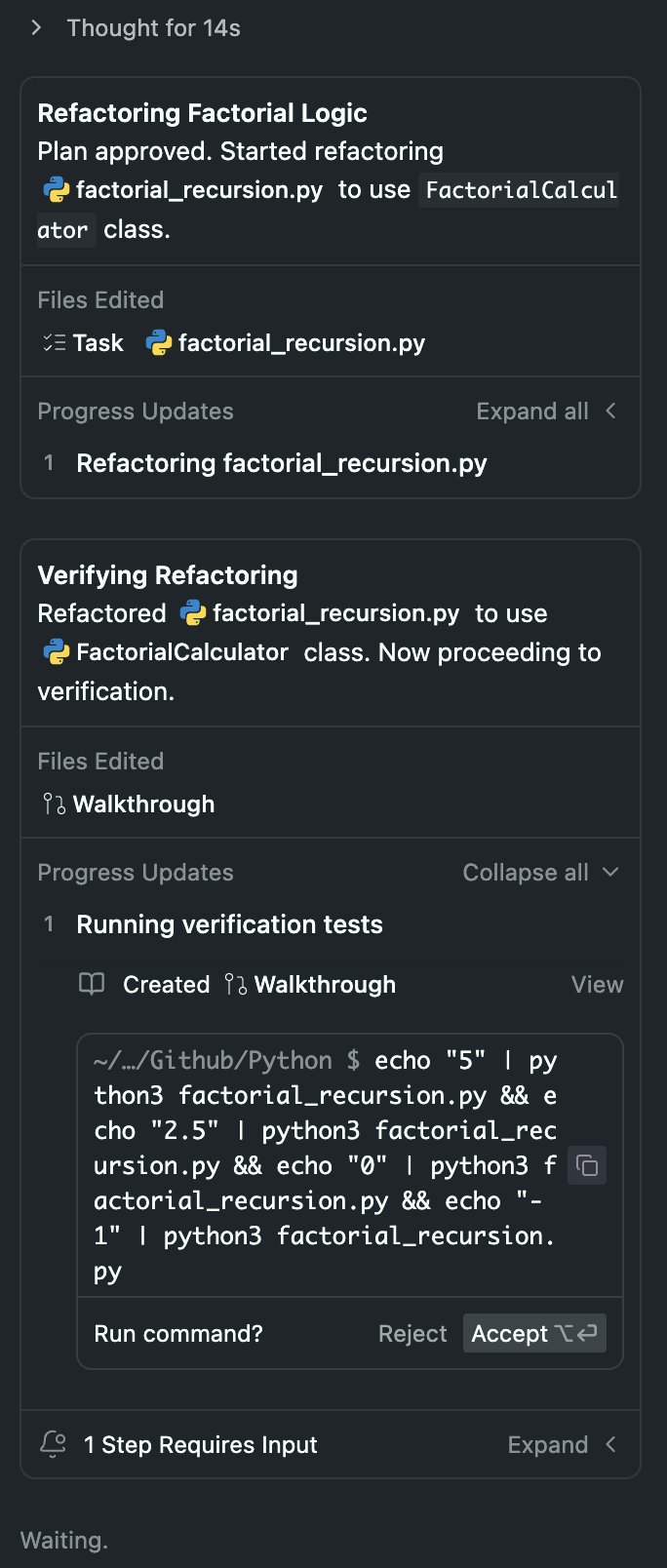Click the book icon beside Created
The height and width of the screenshot is (1568, 667).
click(x=92, y=984)
